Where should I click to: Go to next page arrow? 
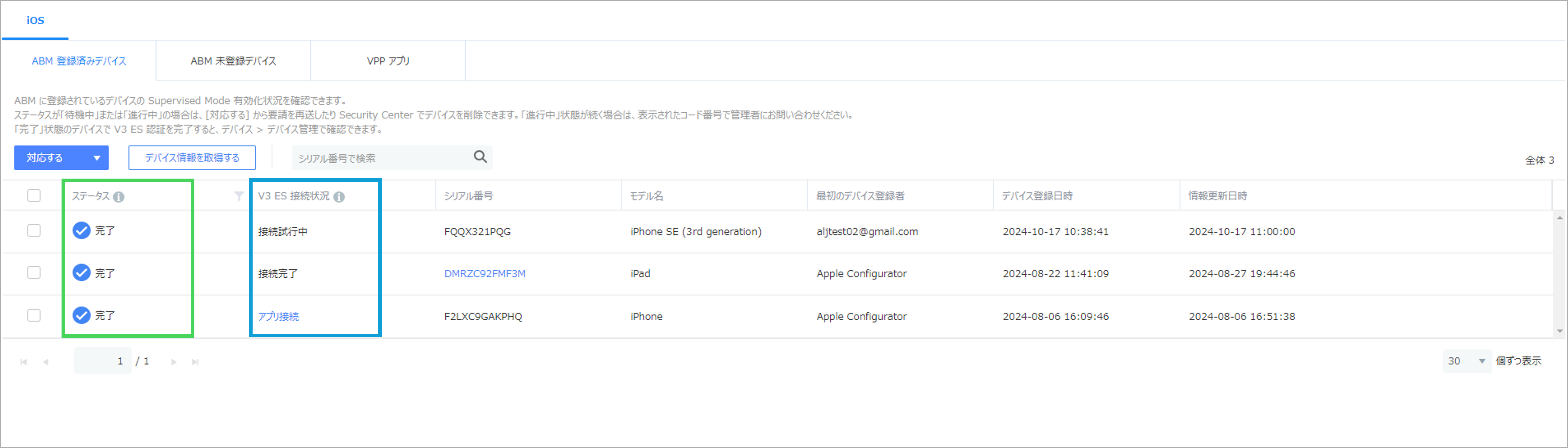[174, 362]
